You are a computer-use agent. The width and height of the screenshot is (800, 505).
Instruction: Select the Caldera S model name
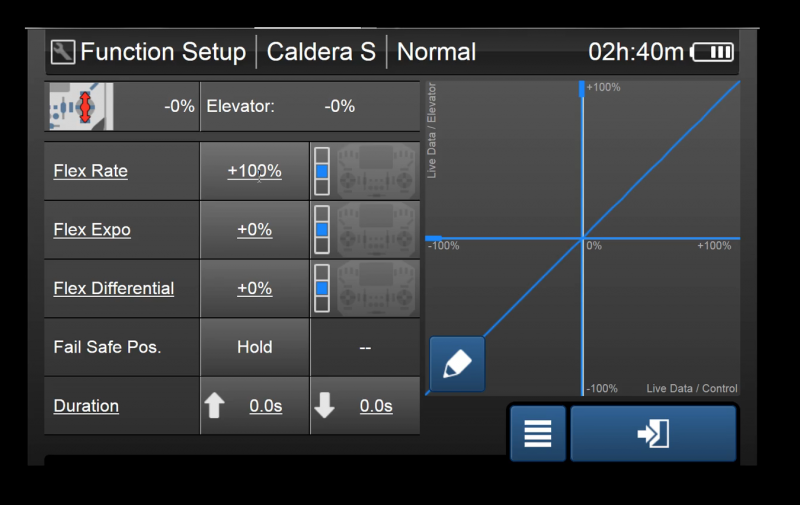pyautogui.click(x=321, y=52)
